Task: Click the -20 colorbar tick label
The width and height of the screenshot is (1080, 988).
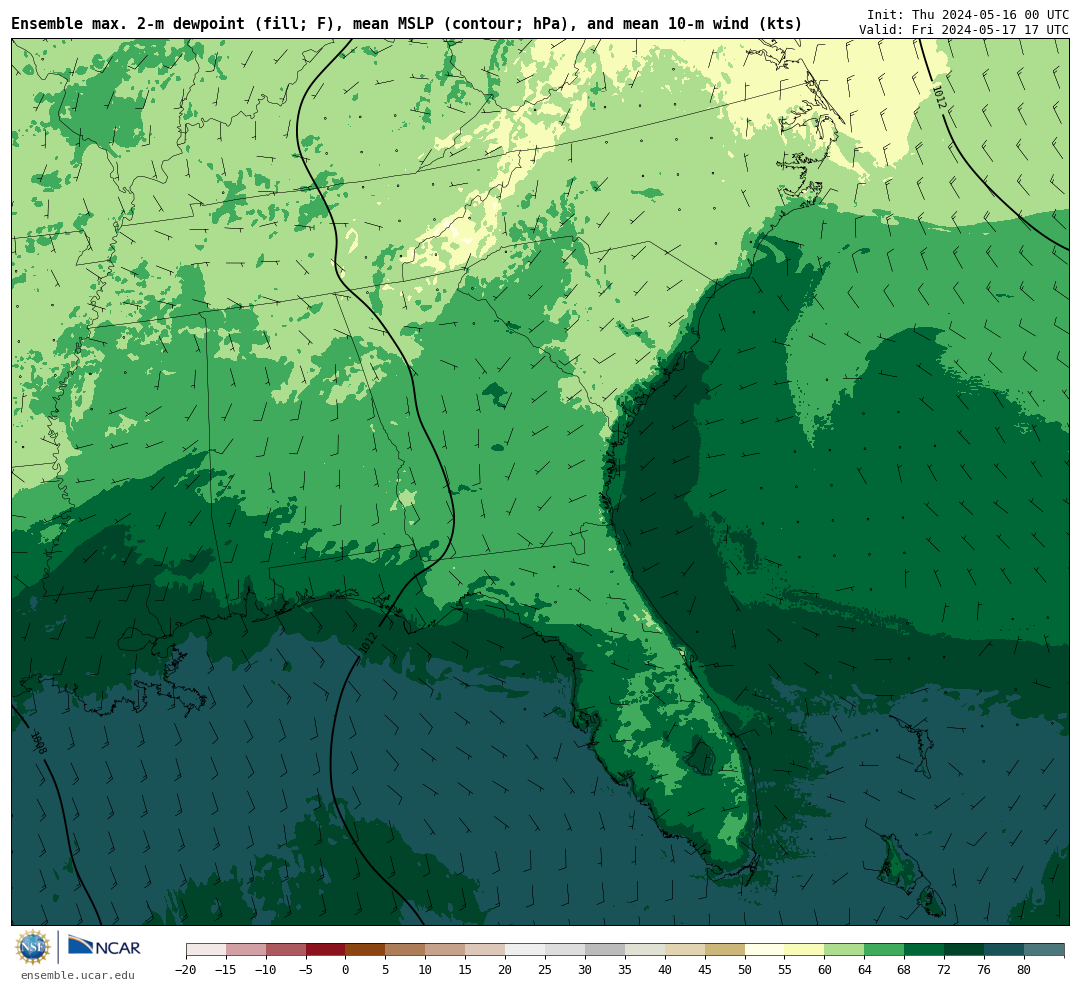Action: pos(186,970)
